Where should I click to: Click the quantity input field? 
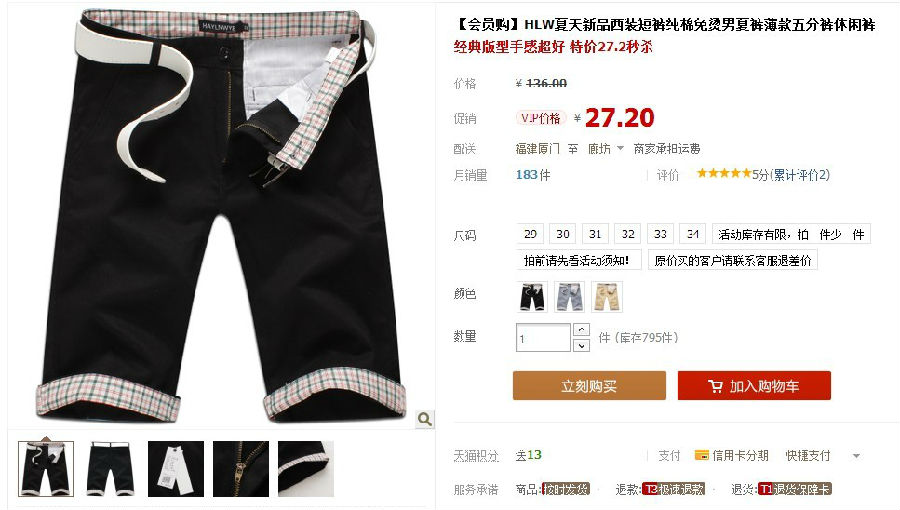[543, 338]
